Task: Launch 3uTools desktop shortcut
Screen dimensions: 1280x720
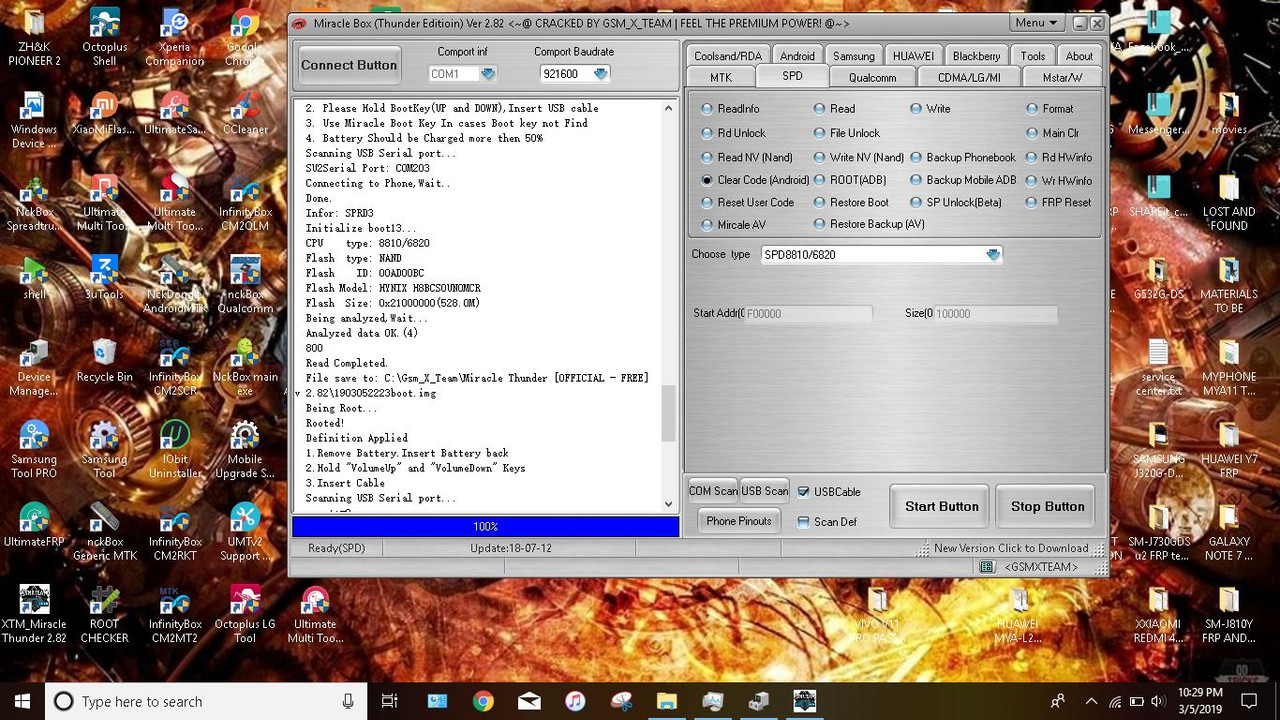Action: click(104, 279)
